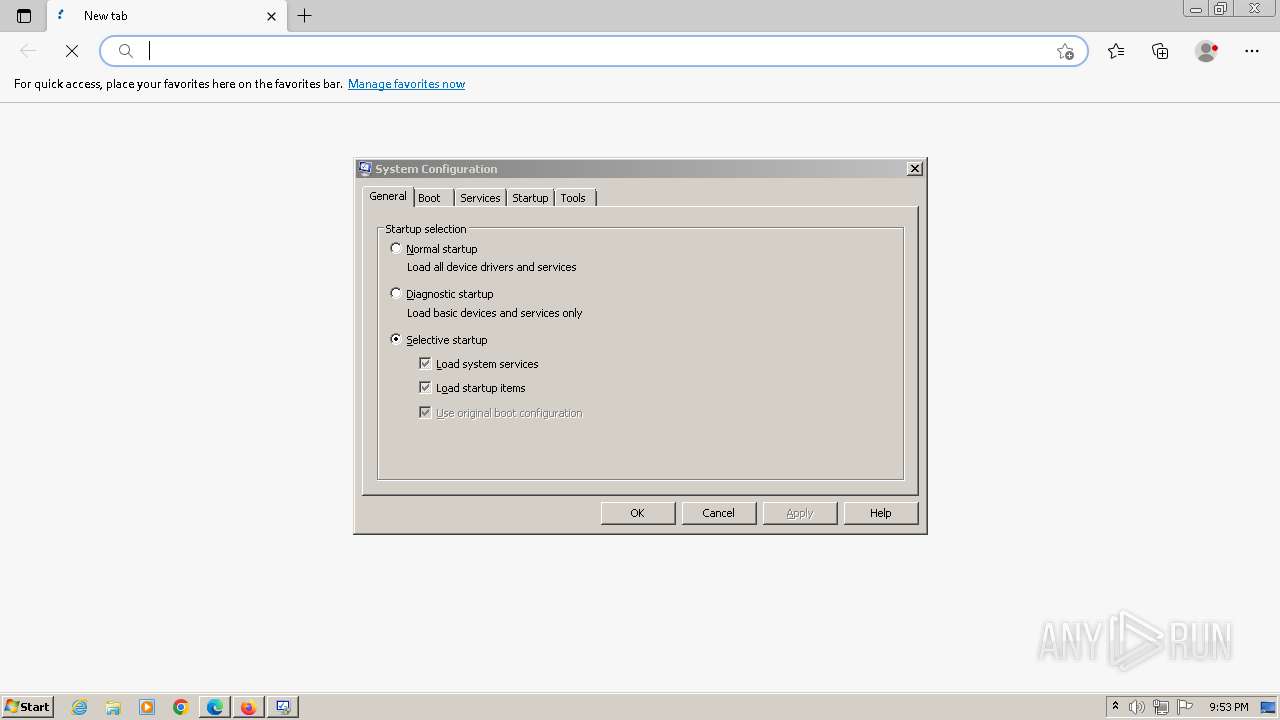Open volume control in system tray
The image size is (1280, 720).
point(1137,707)
